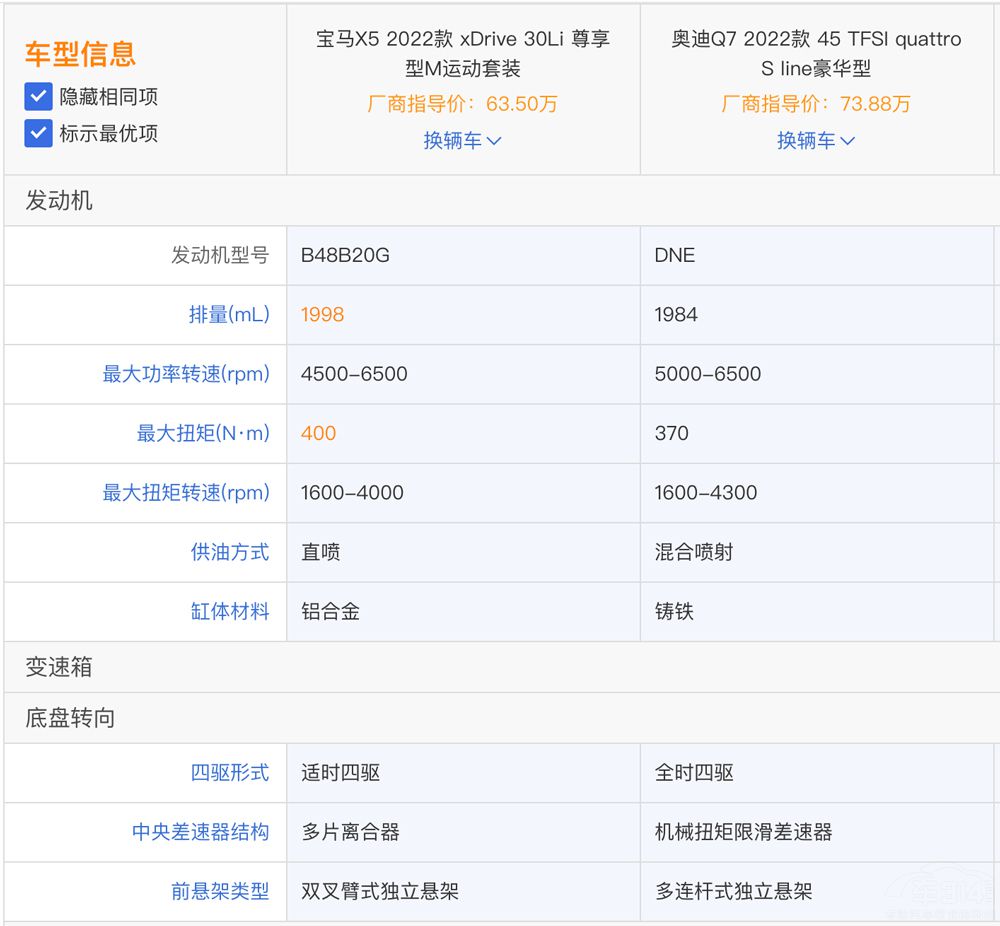The height and width of the screenshot is (926, 1000).
Task: Open 换辆车 dropdown under 宝马X5
Action: (462, 141)
